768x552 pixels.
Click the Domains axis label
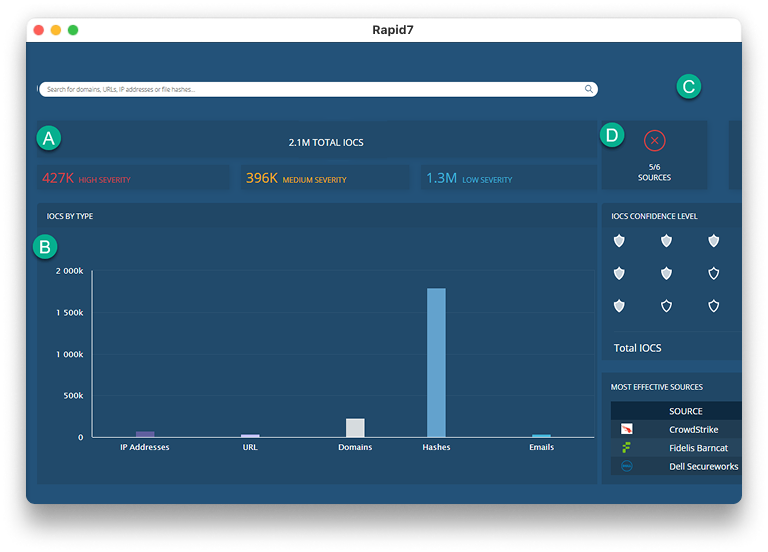coord(355,447)
